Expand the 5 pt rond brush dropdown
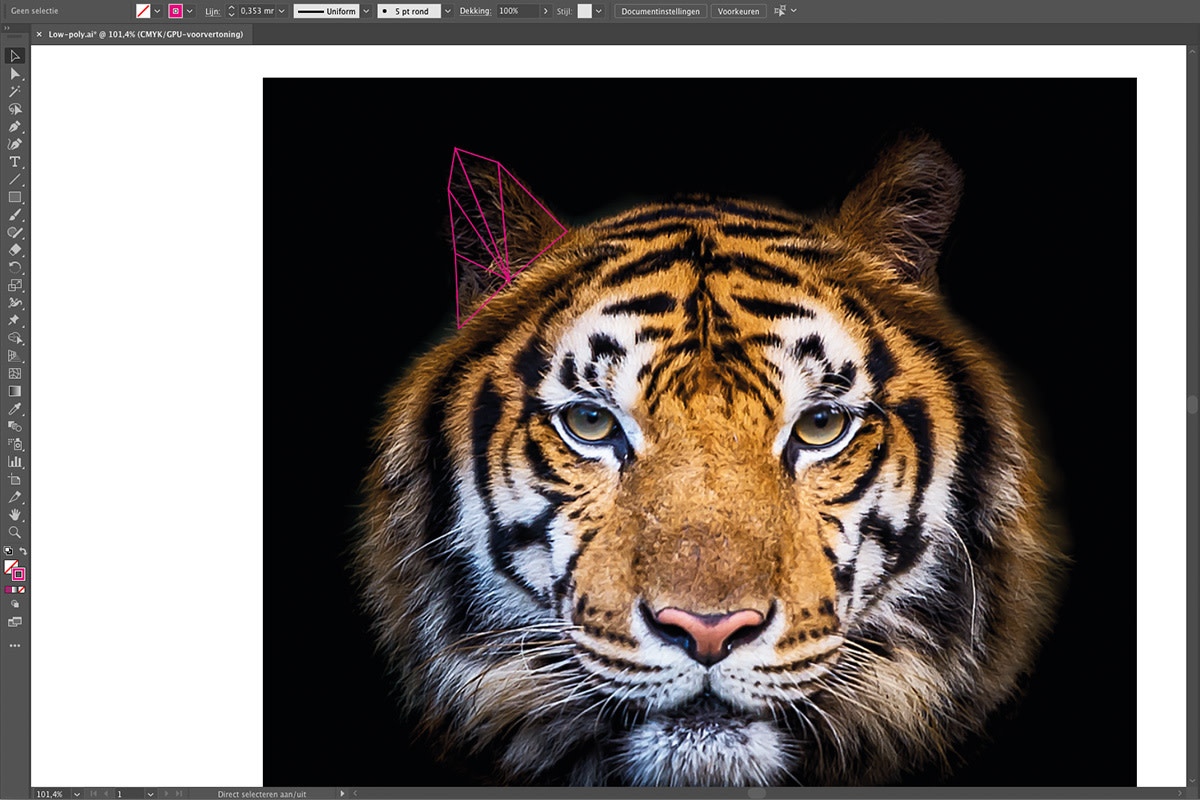This screenshot has height=800, width=1200. (447, 11)
